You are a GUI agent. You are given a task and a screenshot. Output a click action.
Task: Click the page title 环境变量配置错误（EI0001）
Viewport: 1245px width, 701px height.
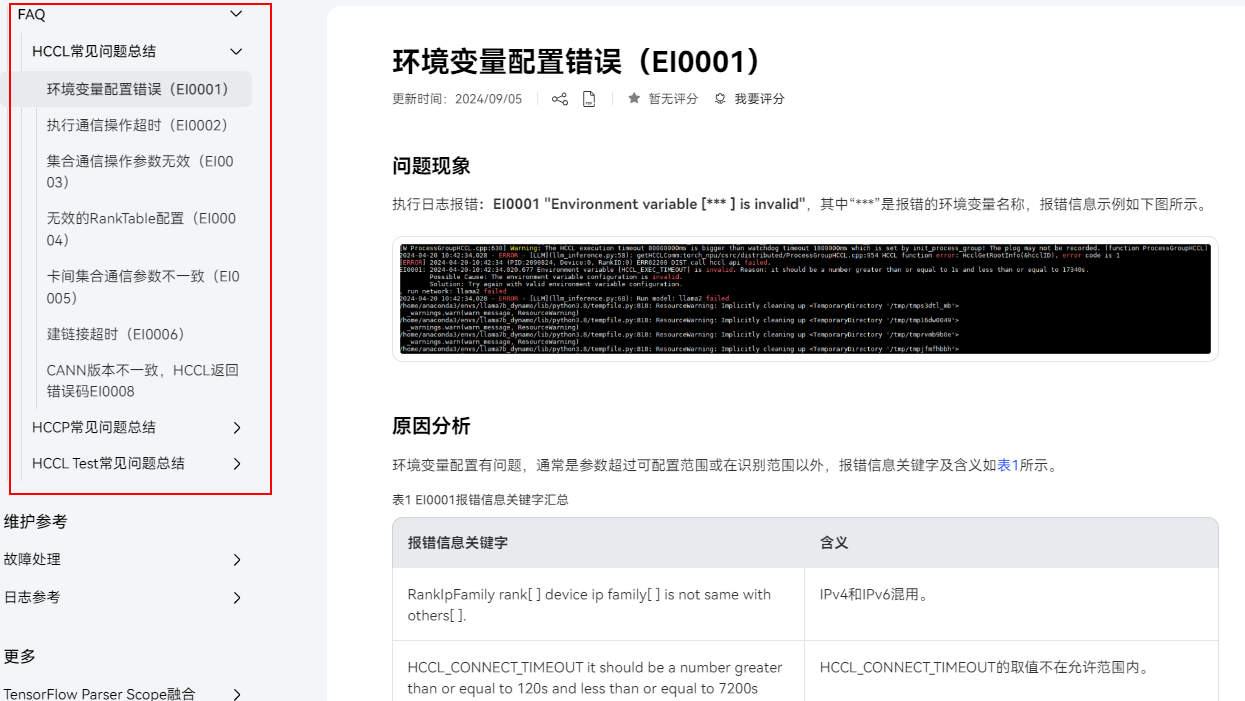coord(578,62)
